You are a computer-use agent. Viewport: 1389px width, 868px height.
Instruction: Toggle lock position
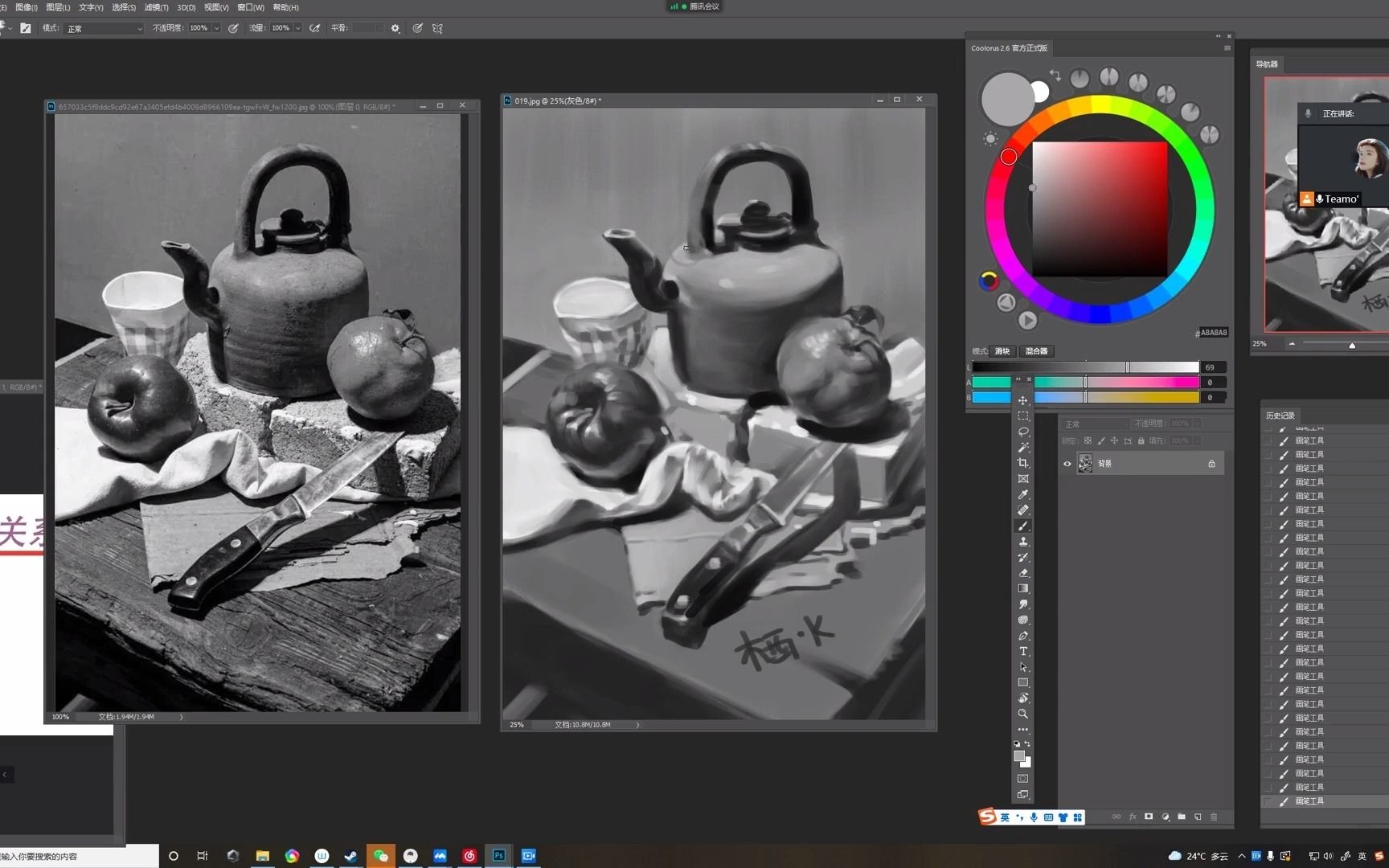[x=1114, y=440]
